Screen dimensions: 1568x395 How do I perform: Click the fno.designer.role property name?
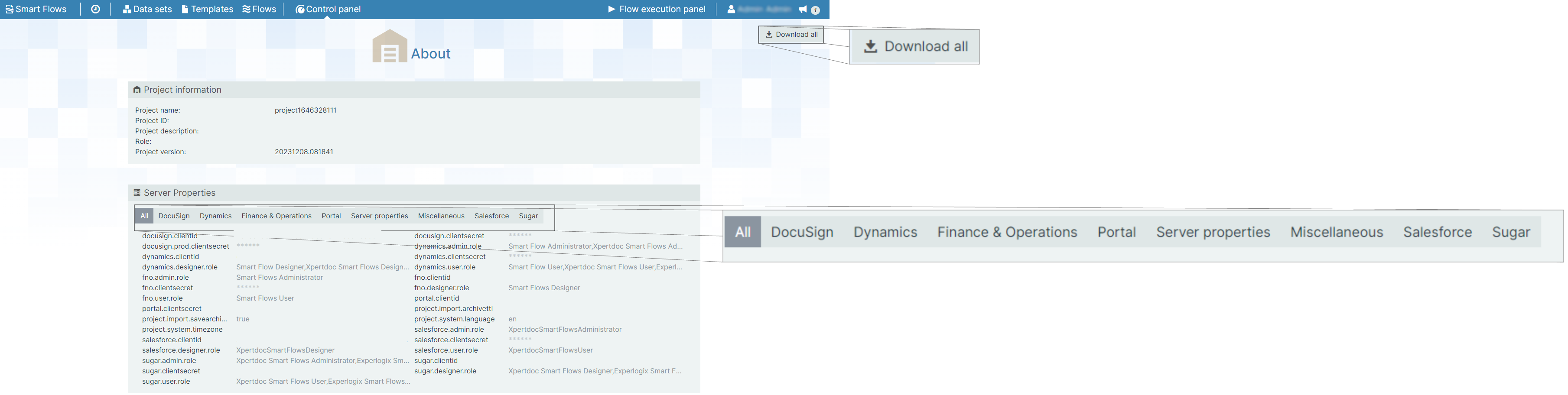tap(442, 288)
